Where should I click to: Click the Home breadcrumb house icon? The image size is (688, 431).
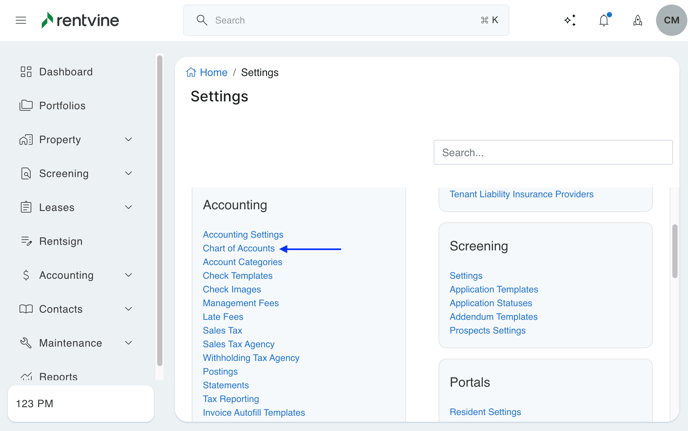[x=191, y=72]
